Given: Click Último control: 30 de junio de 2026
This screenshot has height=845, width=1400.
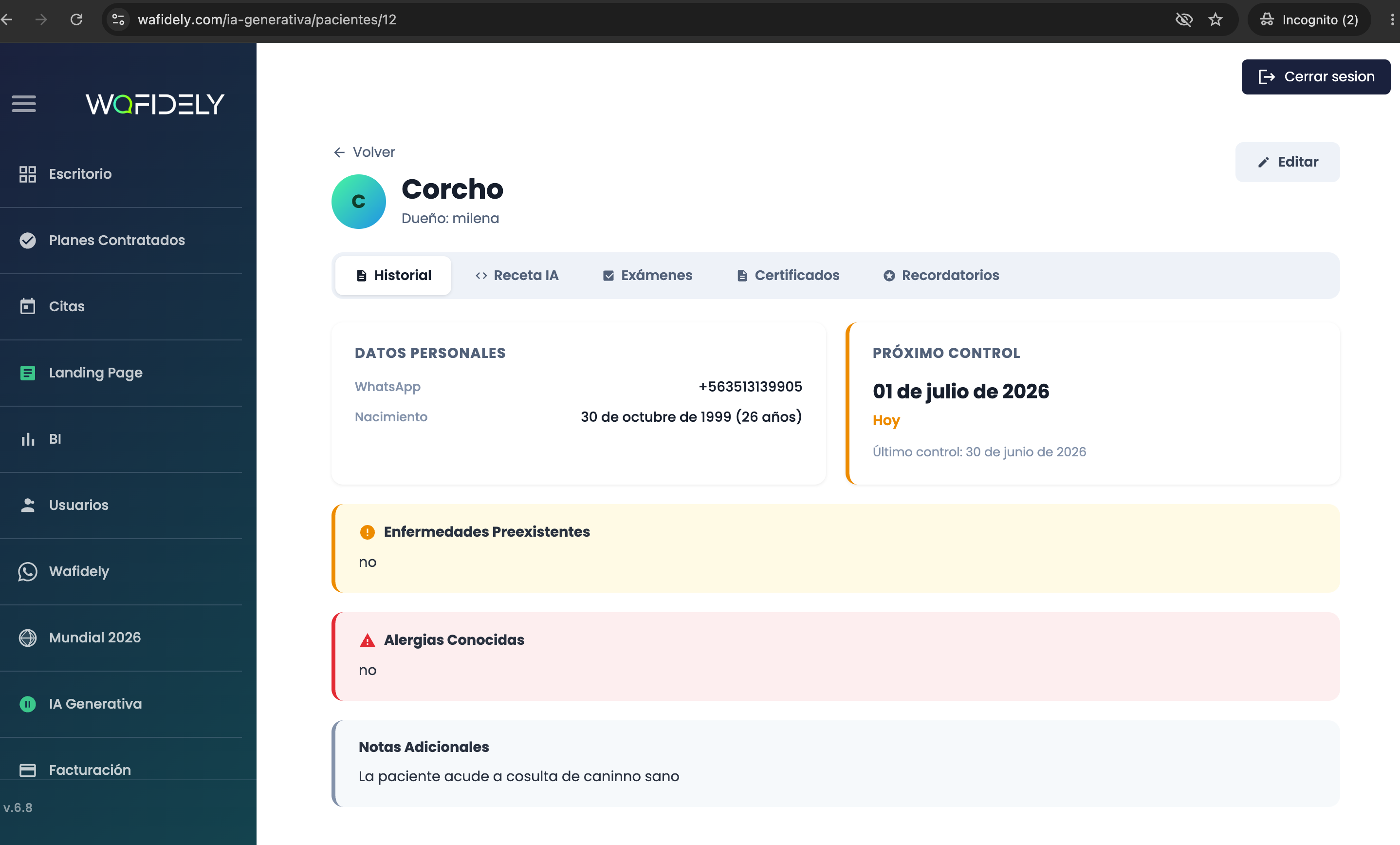Looking at the screenshot, I should (x=979, y=451).
